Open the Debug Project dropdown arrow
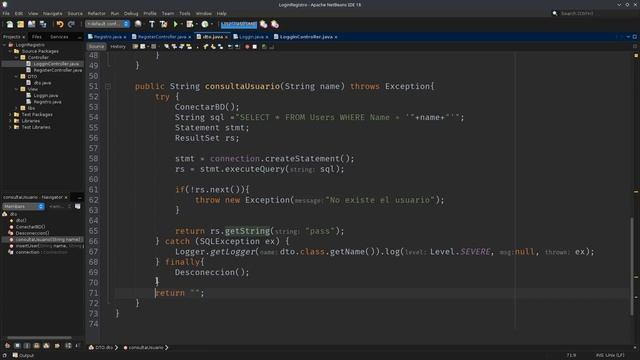640x360 pixels. [196, 24]
